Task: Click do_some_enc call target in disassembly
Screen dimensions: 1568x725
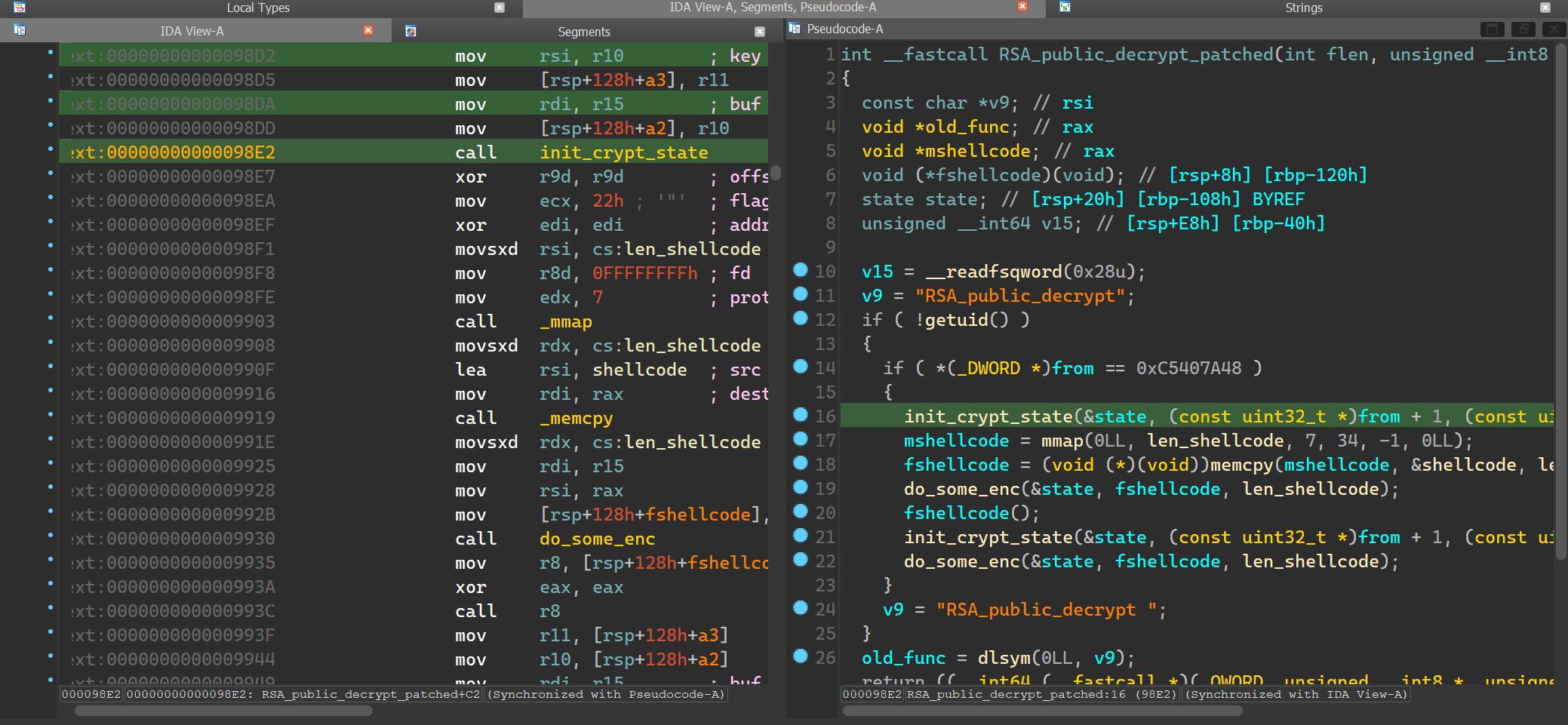Action: tap(597, 539)
